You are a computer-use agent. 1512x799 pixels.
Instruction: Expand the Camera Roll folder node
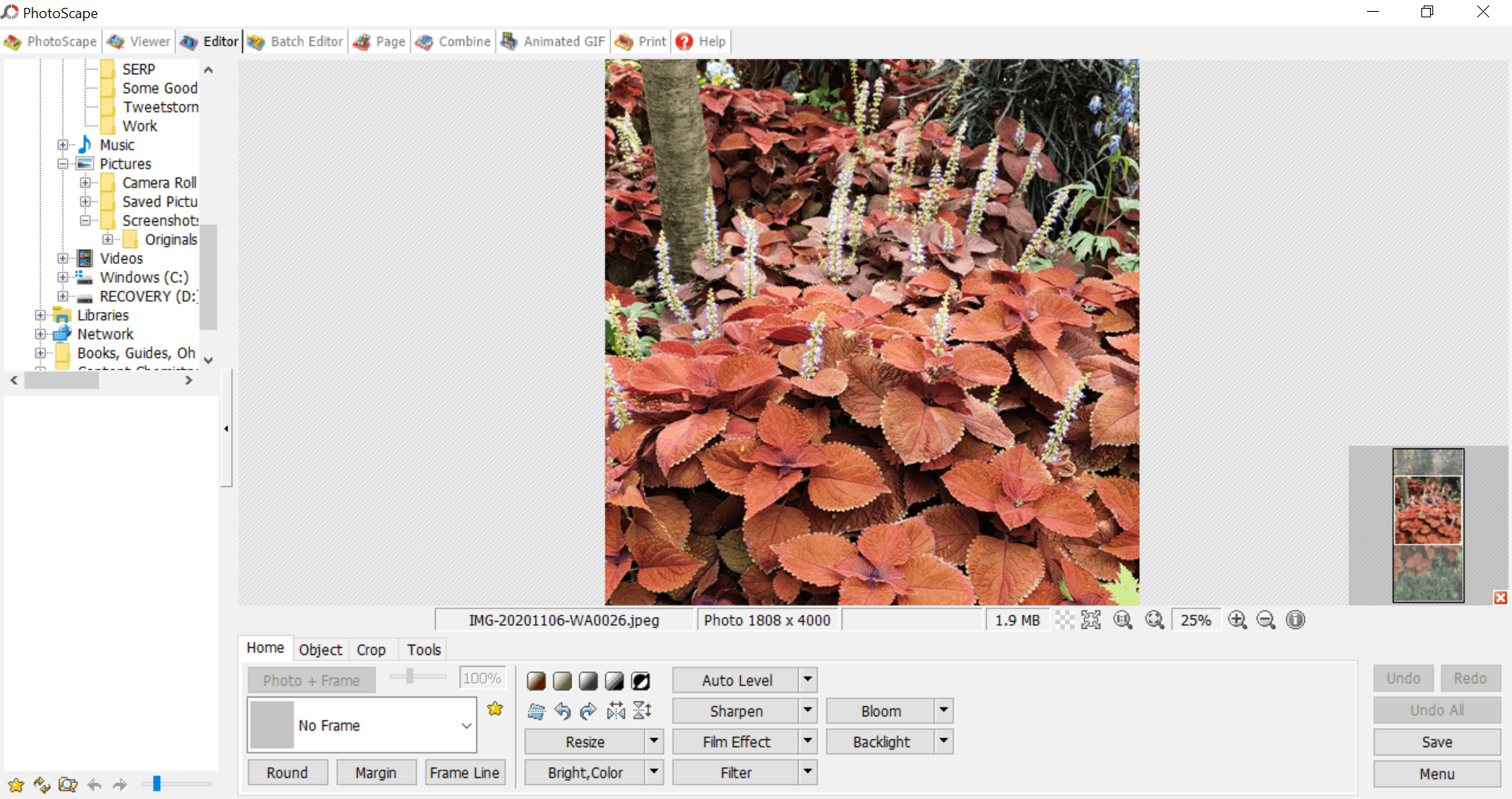click(x=85, y=183)
